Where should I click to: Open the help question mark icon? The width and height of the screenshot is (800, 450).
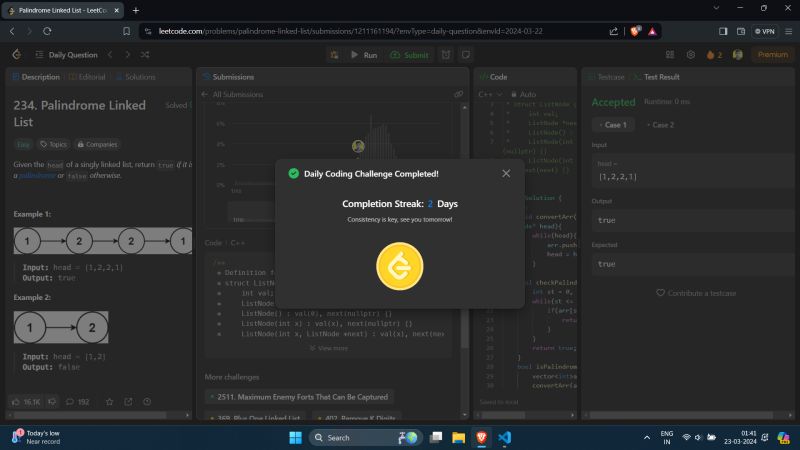[147, 402]
